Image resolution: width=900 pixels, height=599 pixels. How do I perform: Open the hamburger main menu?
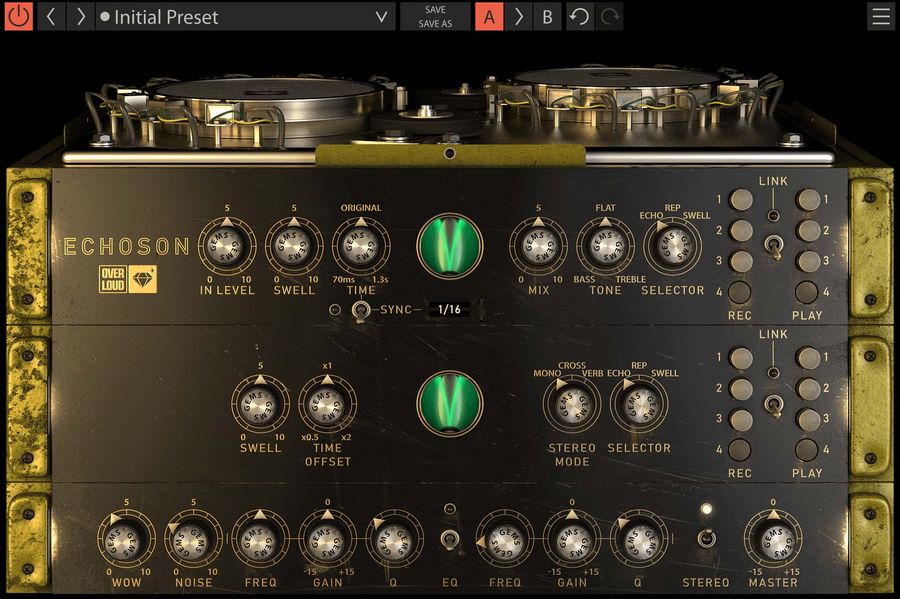tap(881, 17)
